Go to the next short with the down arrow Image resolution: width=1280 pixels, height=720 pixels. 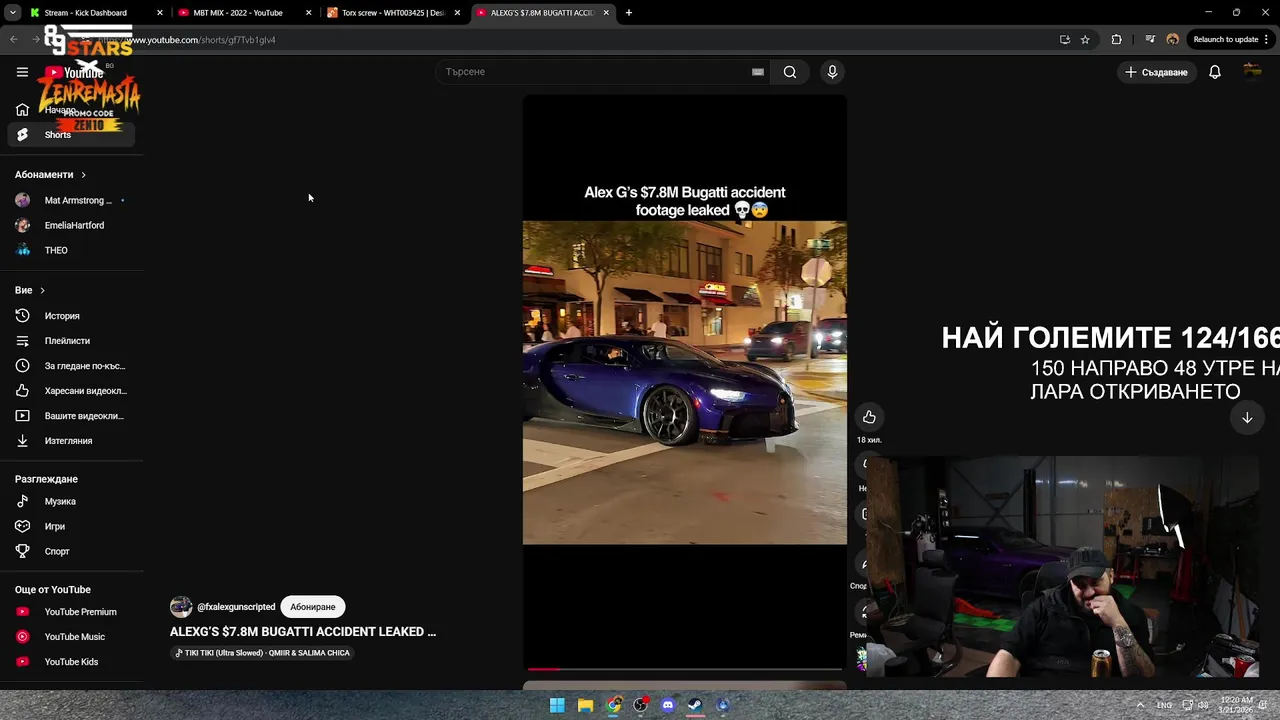tap(1247, 418)
